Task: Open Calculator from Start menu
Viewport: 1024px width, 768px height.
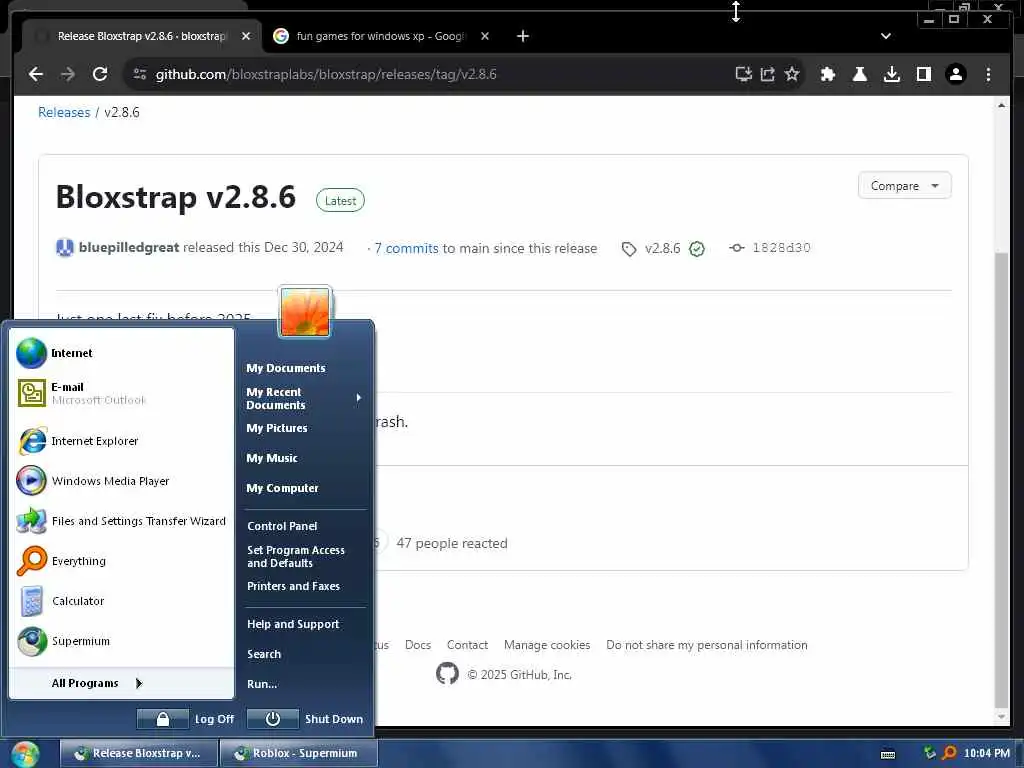Action: (121, 601)
